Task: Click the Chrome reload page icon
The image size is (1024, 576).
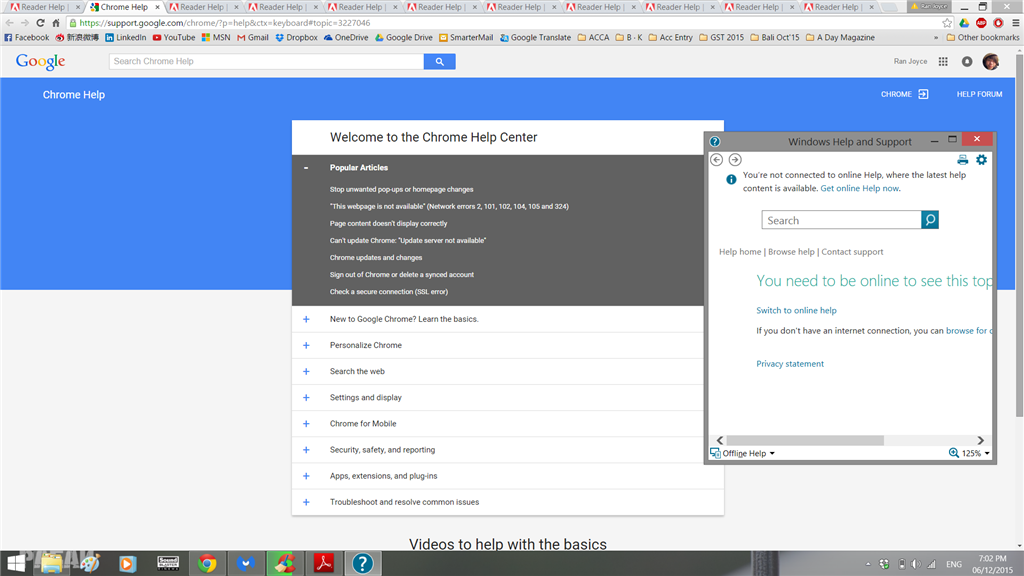Action: (x=40, y=23)
